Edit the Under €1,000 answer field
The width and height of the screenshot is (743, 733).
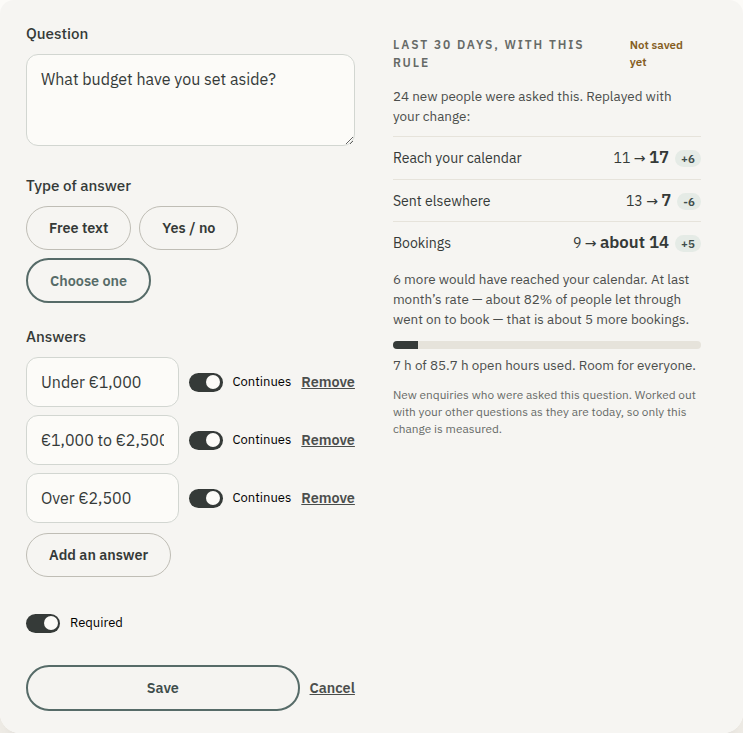[102, 382]
